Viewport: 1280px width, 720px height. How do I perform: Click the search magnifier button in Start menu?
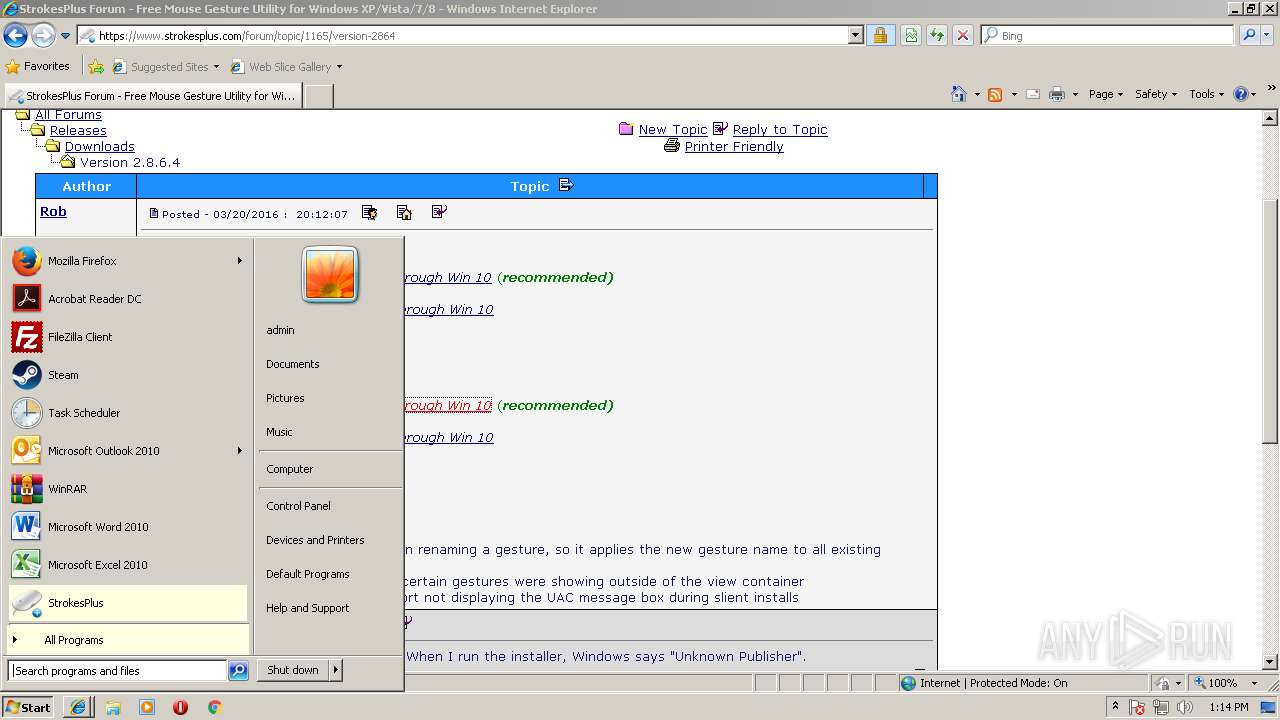pyautogui.click(x=238, y=671)
